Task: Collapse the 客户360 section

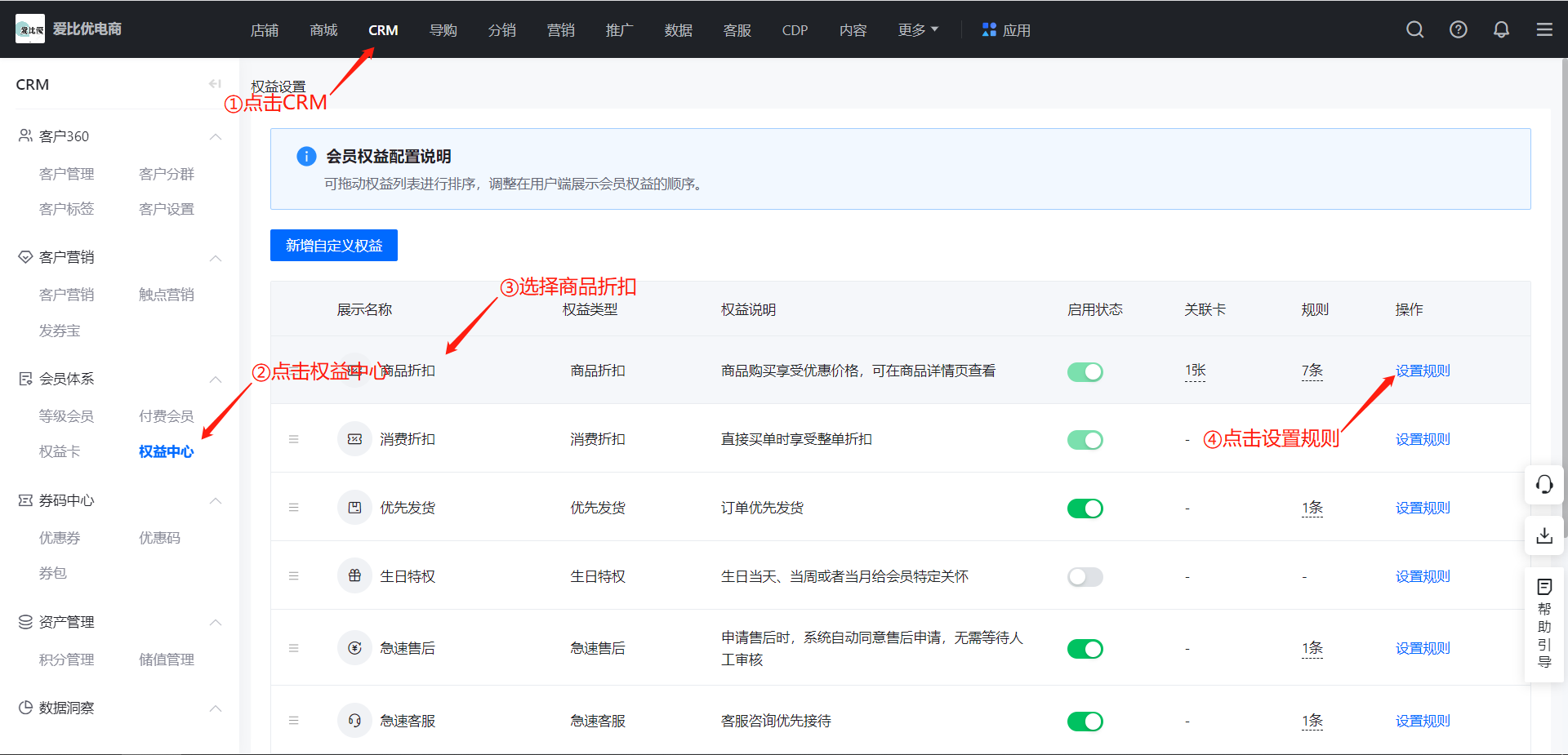Action: click(x=216, y=136)
